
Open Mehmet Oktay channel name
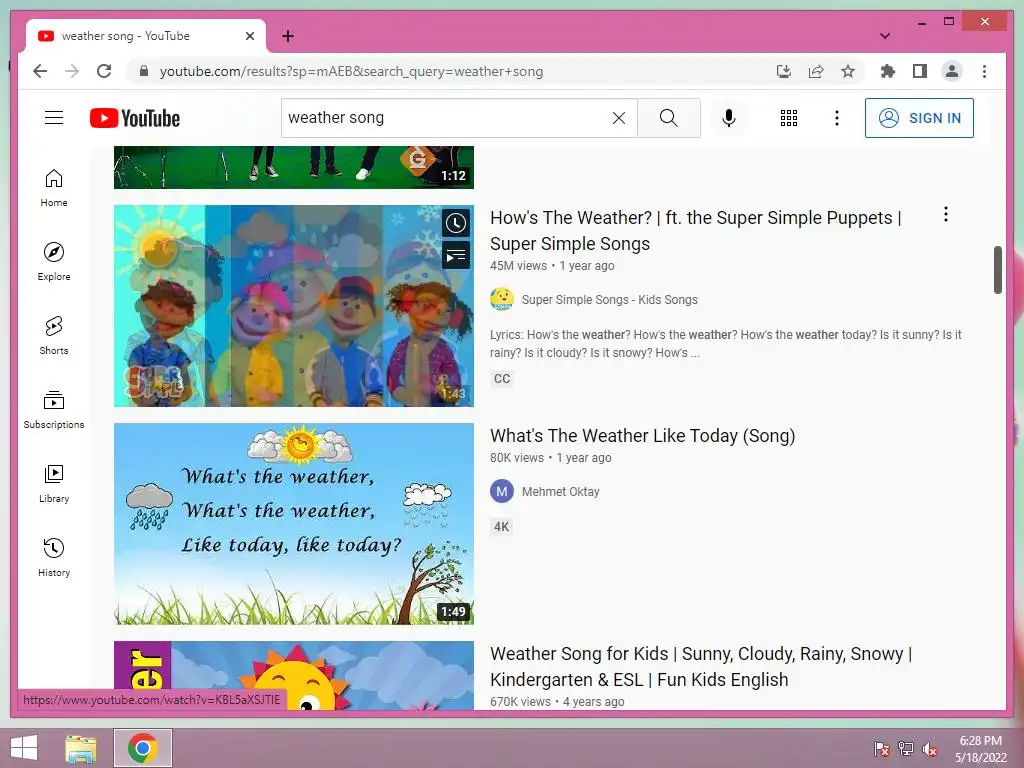(560, 492)
